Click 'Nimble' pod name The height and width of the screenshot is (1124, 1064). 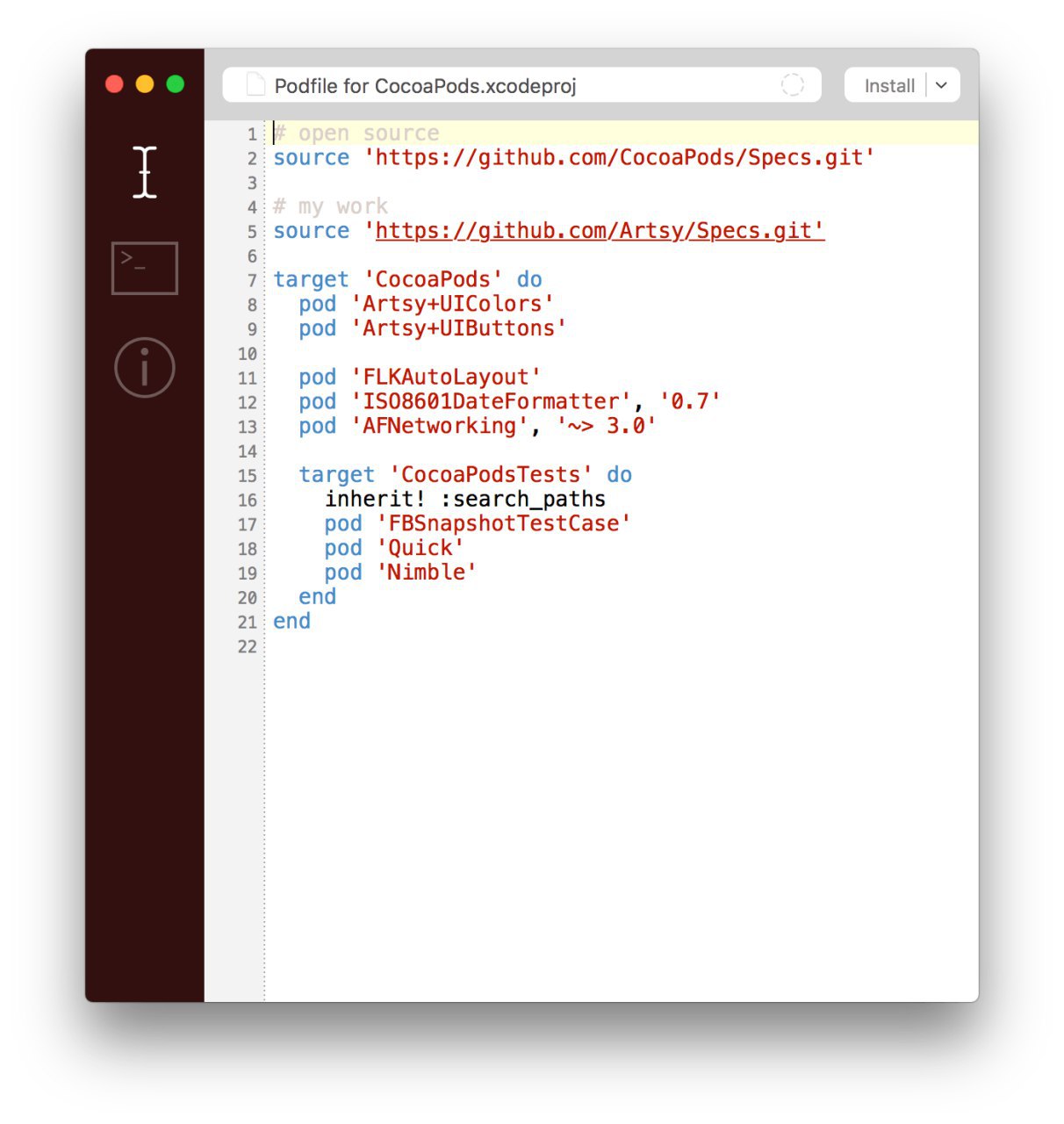(427, 573)
